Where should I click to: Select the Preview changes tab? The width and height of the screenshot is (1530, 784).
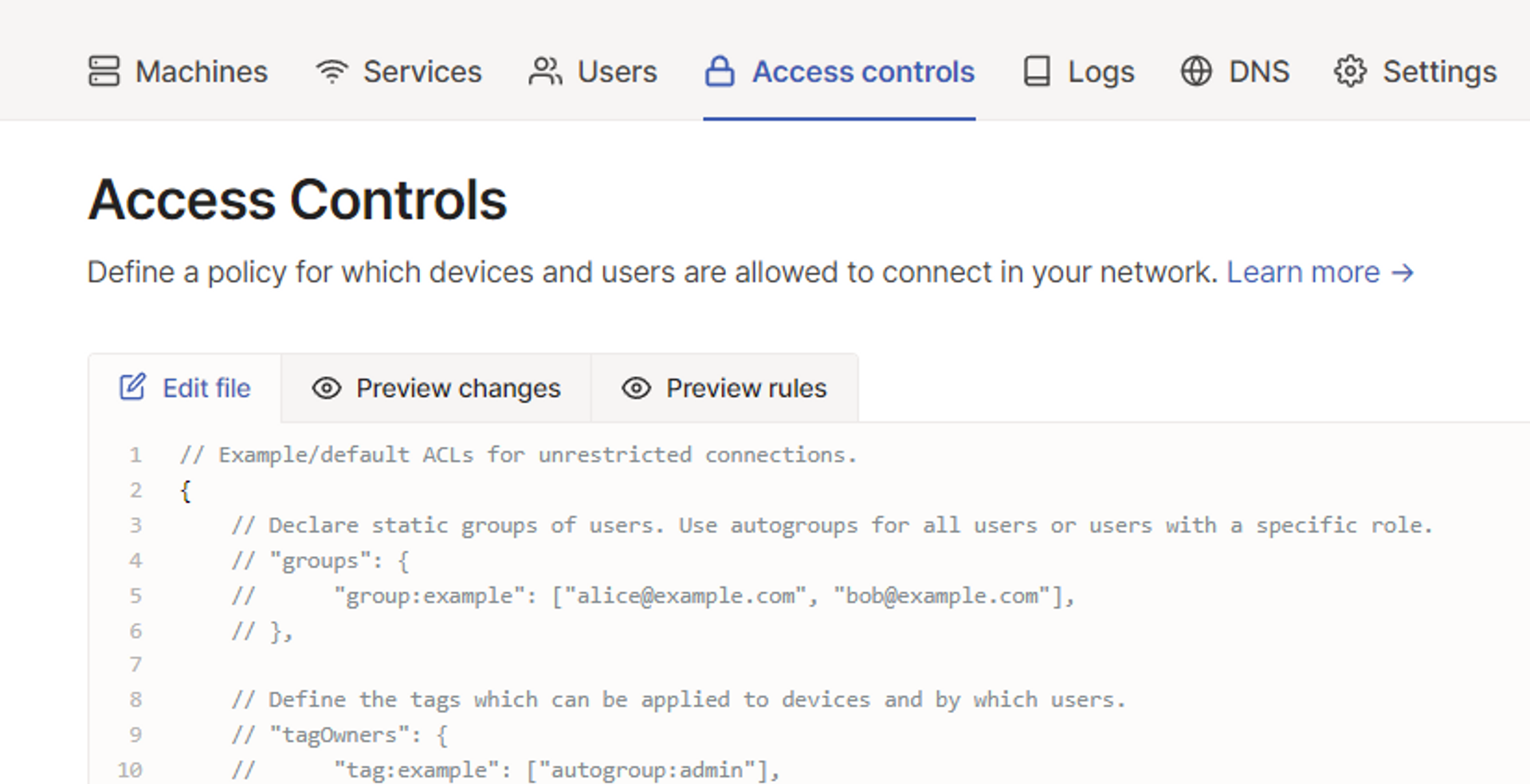click(x=436, y=388)
